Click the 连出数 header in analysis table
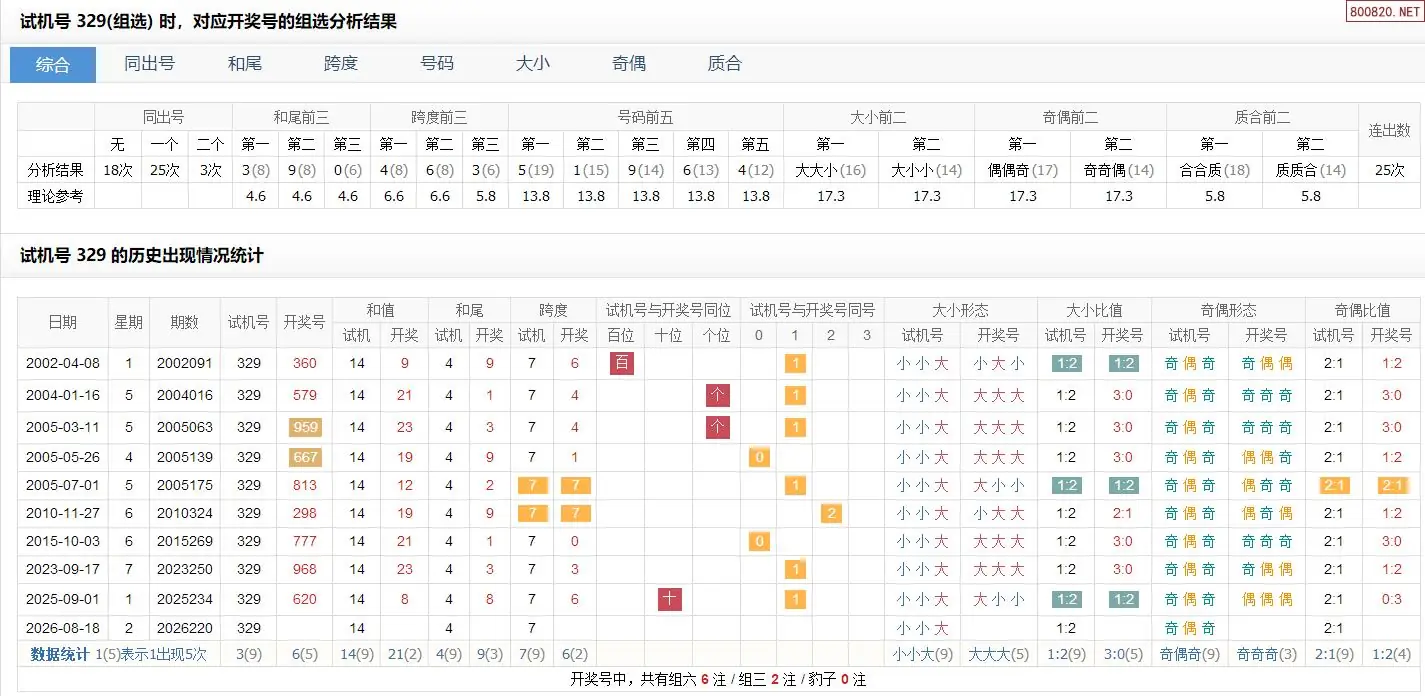1425x696 pixels. (x=1389, y=130)
